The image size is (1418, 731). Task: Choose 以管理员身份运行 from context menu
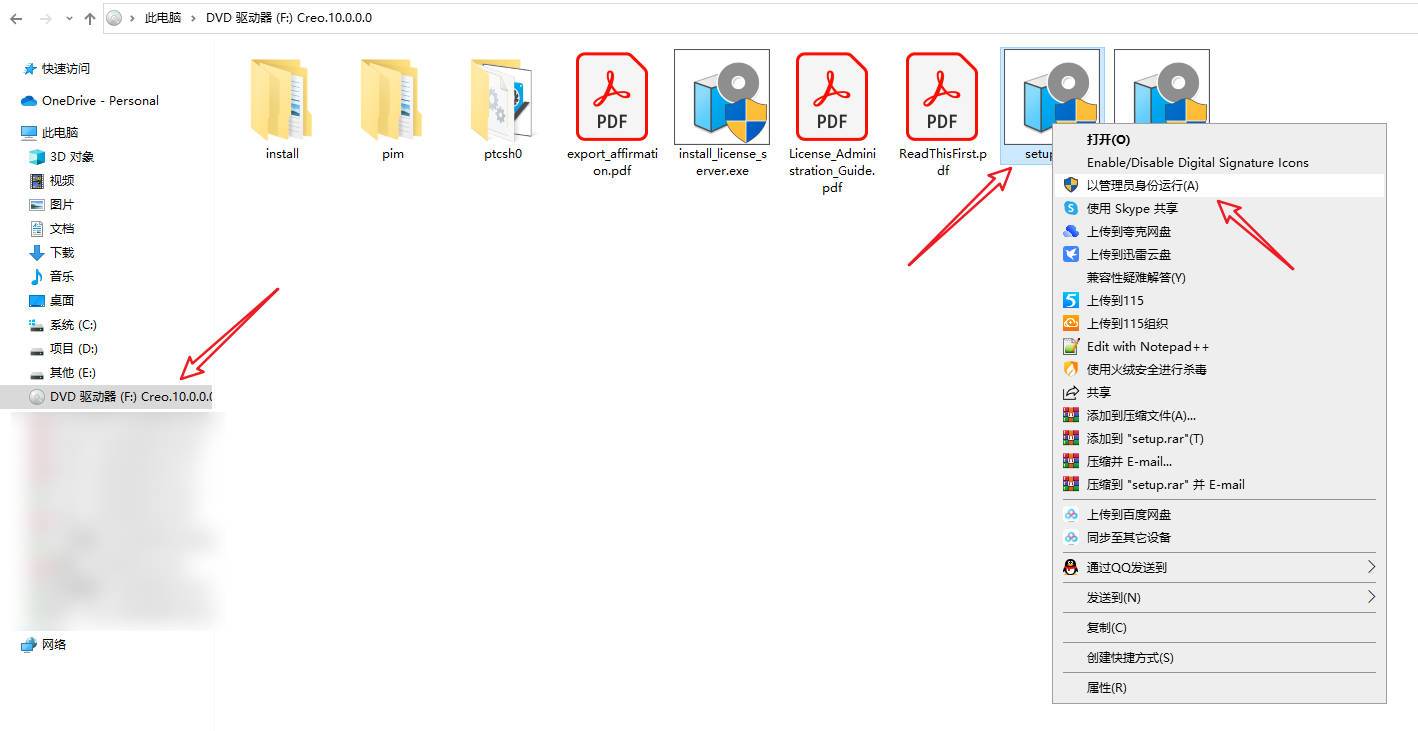coord(1142,185)
